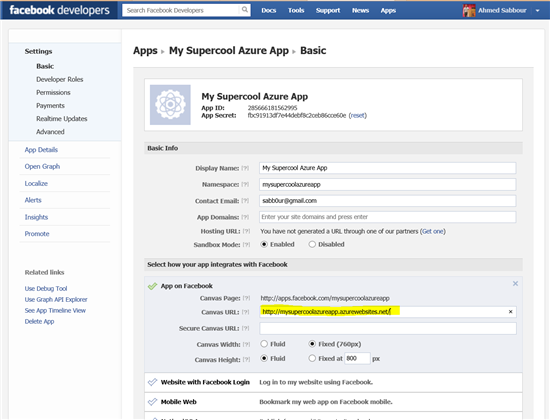The image size is (550, 420).
Task: Open Realtime Updates settings
Action: (x=62, y=119)
